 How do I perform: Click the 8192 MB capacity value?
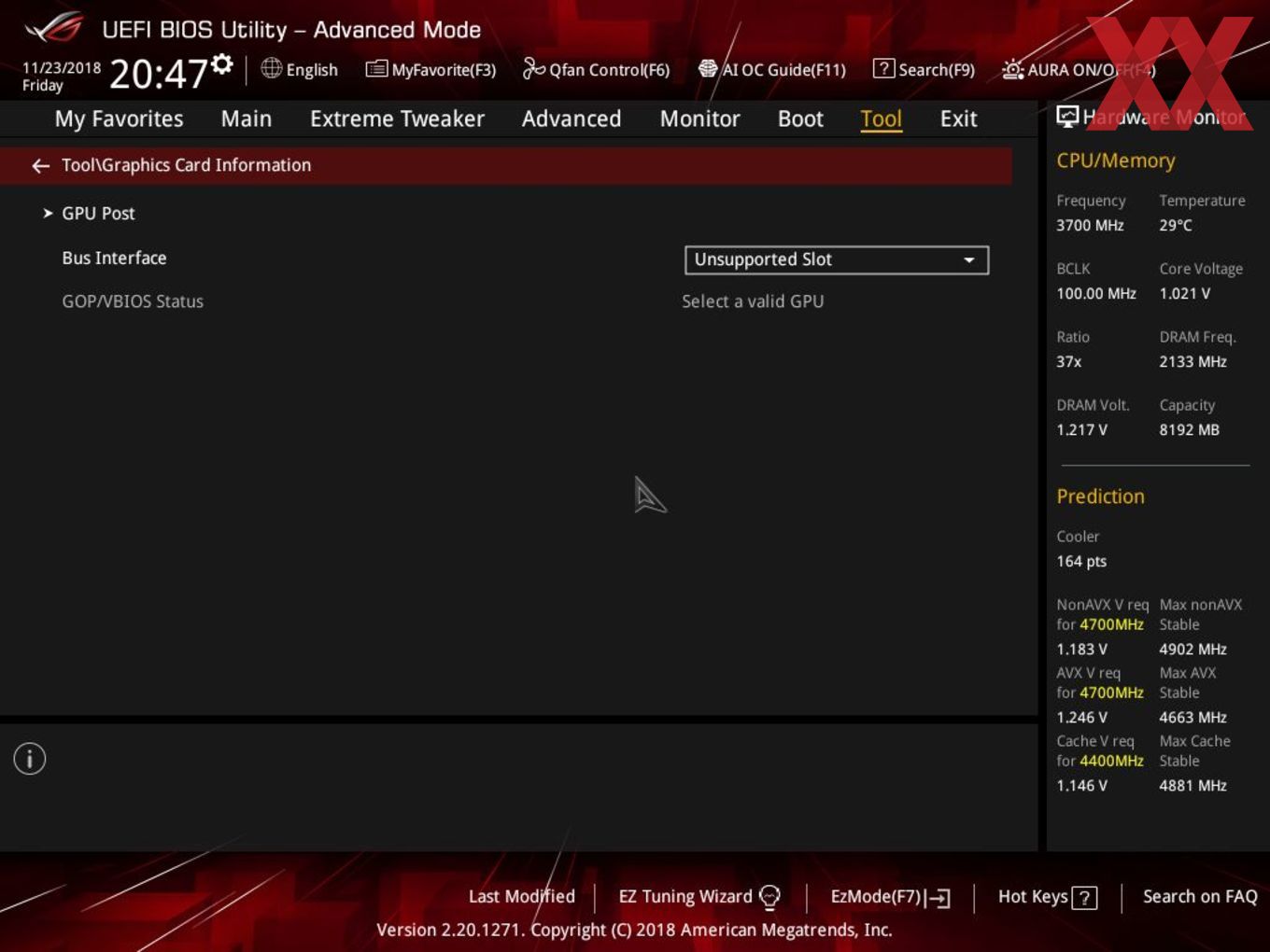pos(1189,429)
